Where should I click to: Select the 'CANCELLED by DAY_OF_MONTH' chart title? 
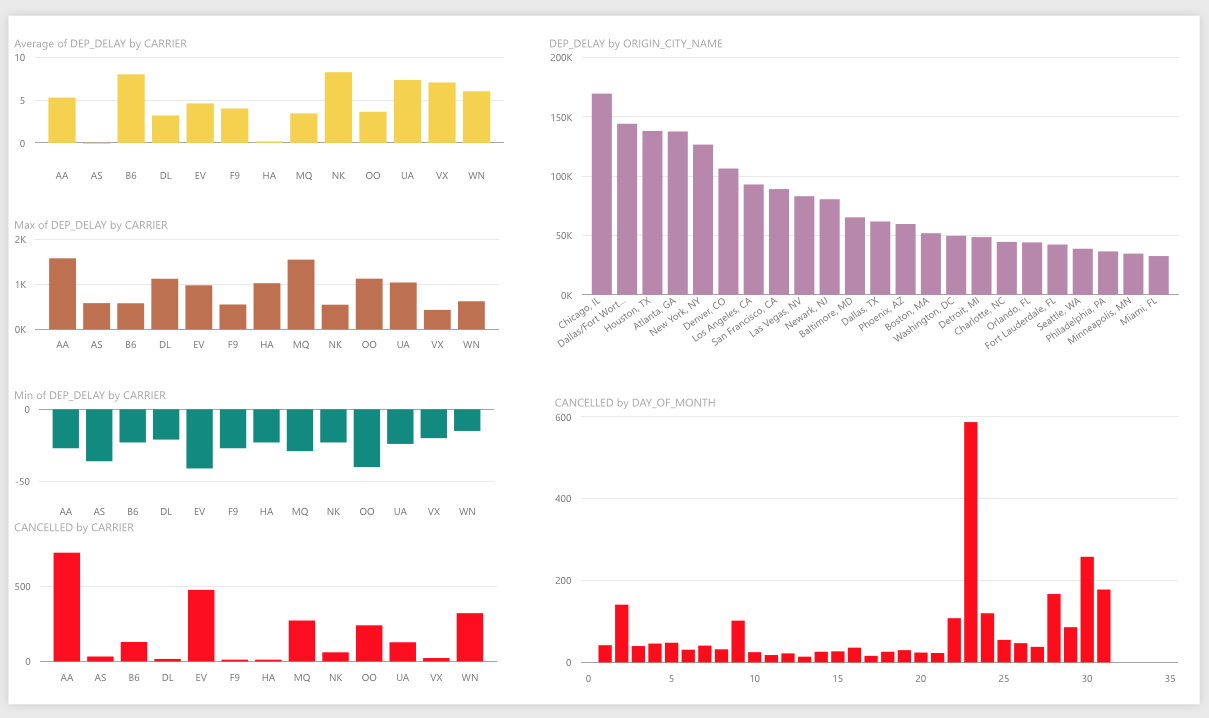(x=635, y=403)
